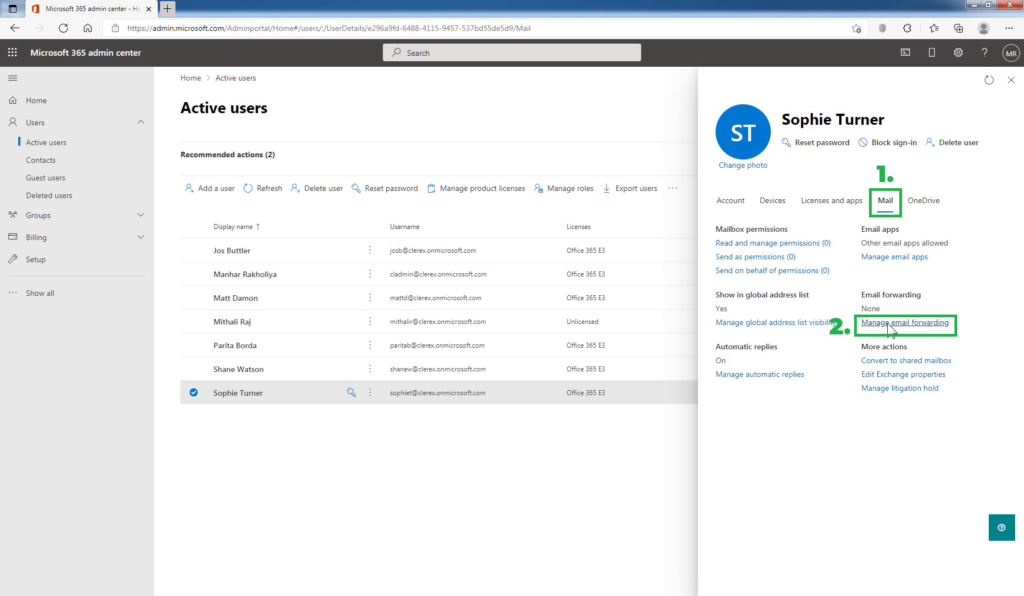
Task: Click Manage product licenses in toolbar
Action: [x=475, y=188]
